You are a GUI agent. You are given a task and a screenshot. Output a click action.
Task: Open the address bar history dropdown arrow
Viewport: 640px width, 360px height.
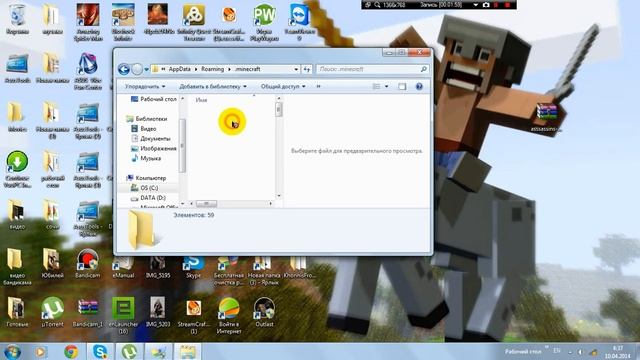[296, 69]
